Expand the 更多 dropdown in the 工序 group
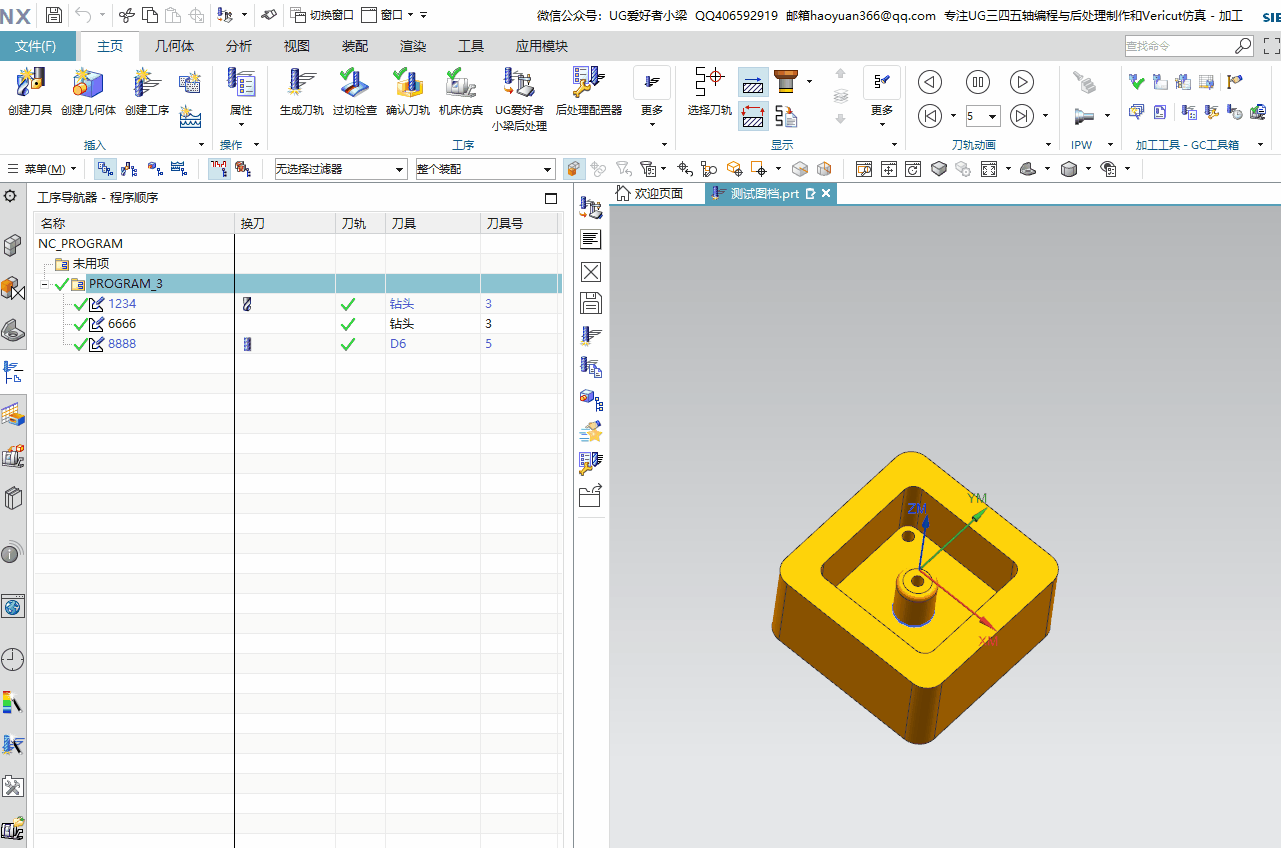The width and height of the screenshot is (1281, 848). coord(652,125)
